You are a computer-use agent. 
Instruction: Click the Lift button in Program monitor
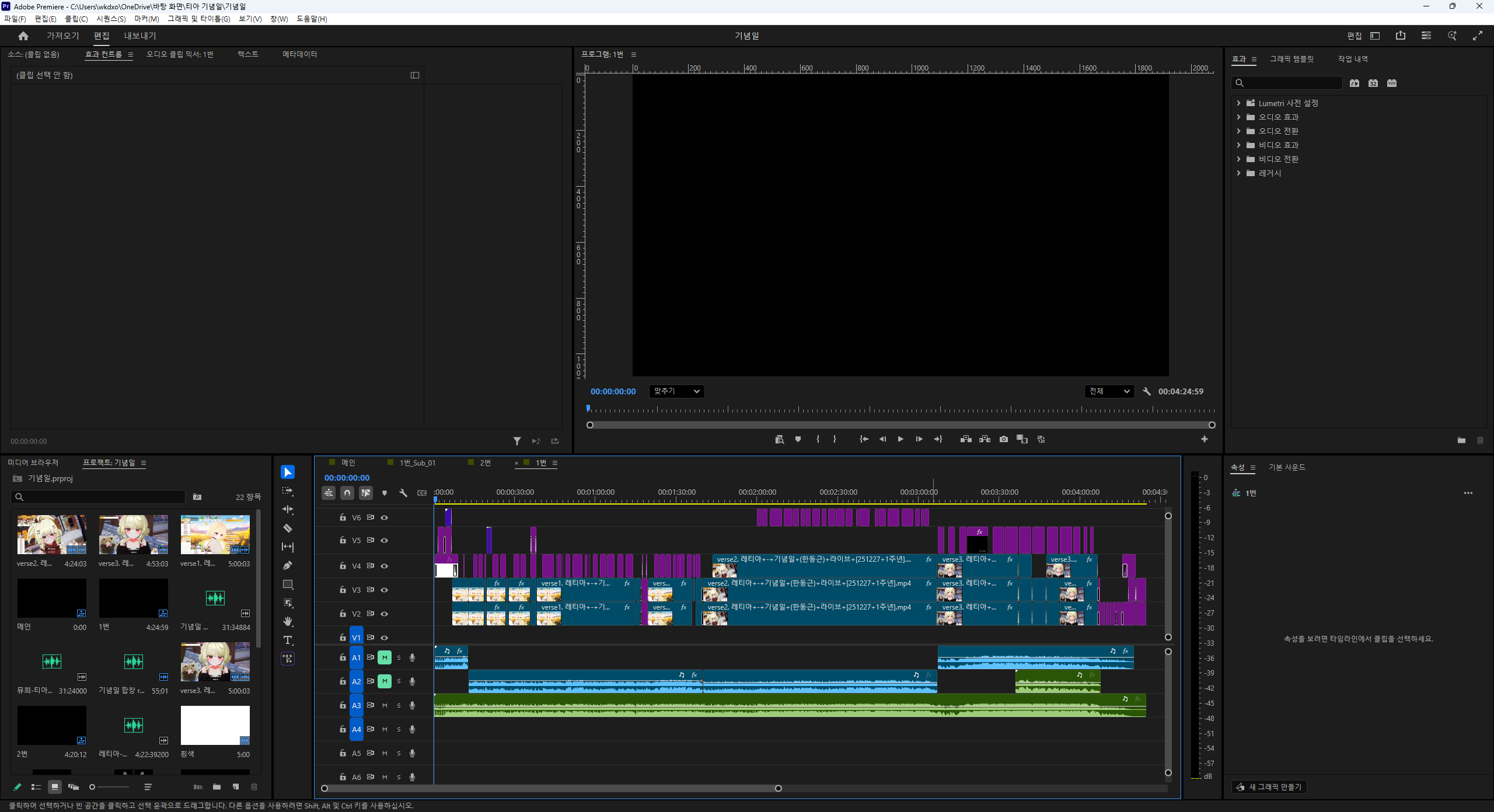click(966, 439)
